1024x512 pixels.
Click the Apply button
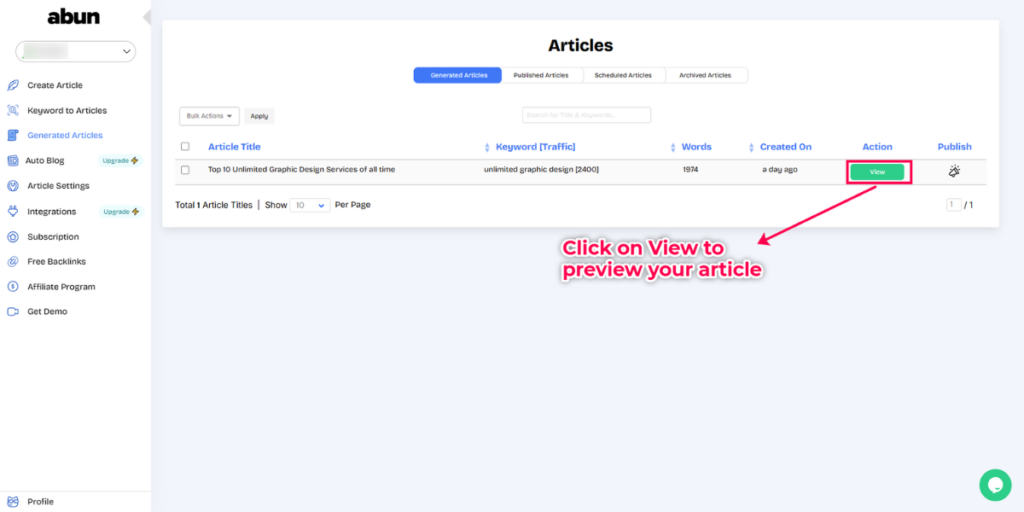point(259,116)
